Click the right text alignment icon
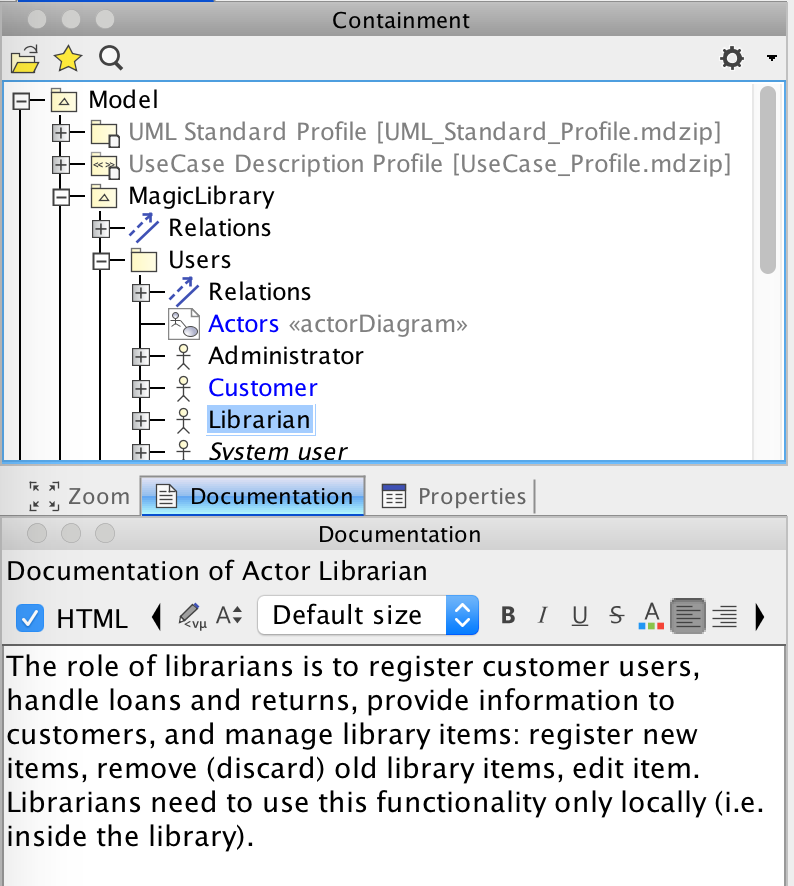This screenshot has width=794, height=886. point(723,616)
